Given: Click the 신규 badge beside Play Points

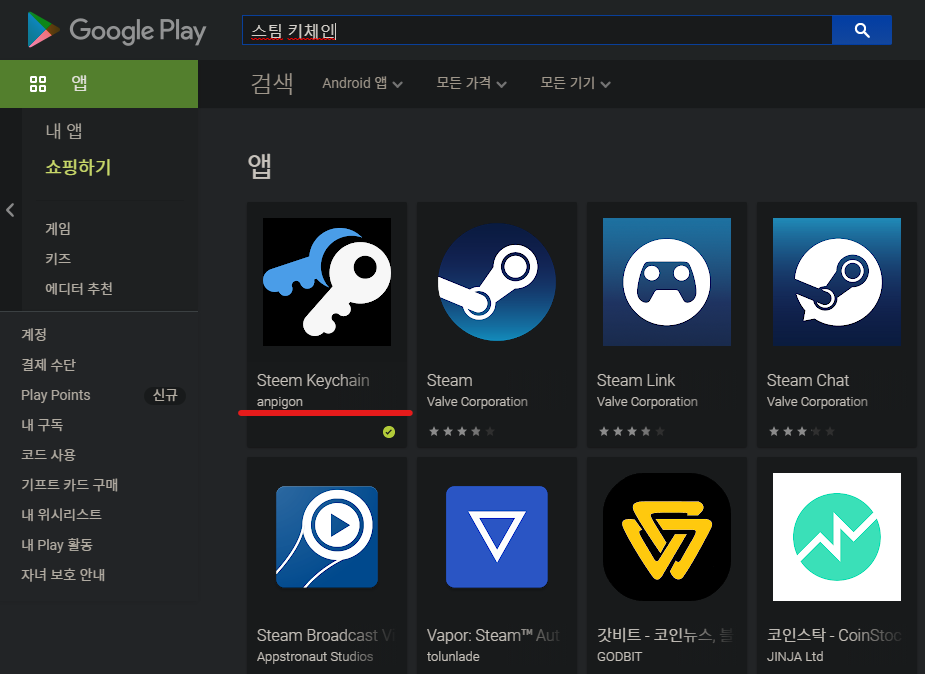Looking at the screenshot, I should click(x=165, y=395).
